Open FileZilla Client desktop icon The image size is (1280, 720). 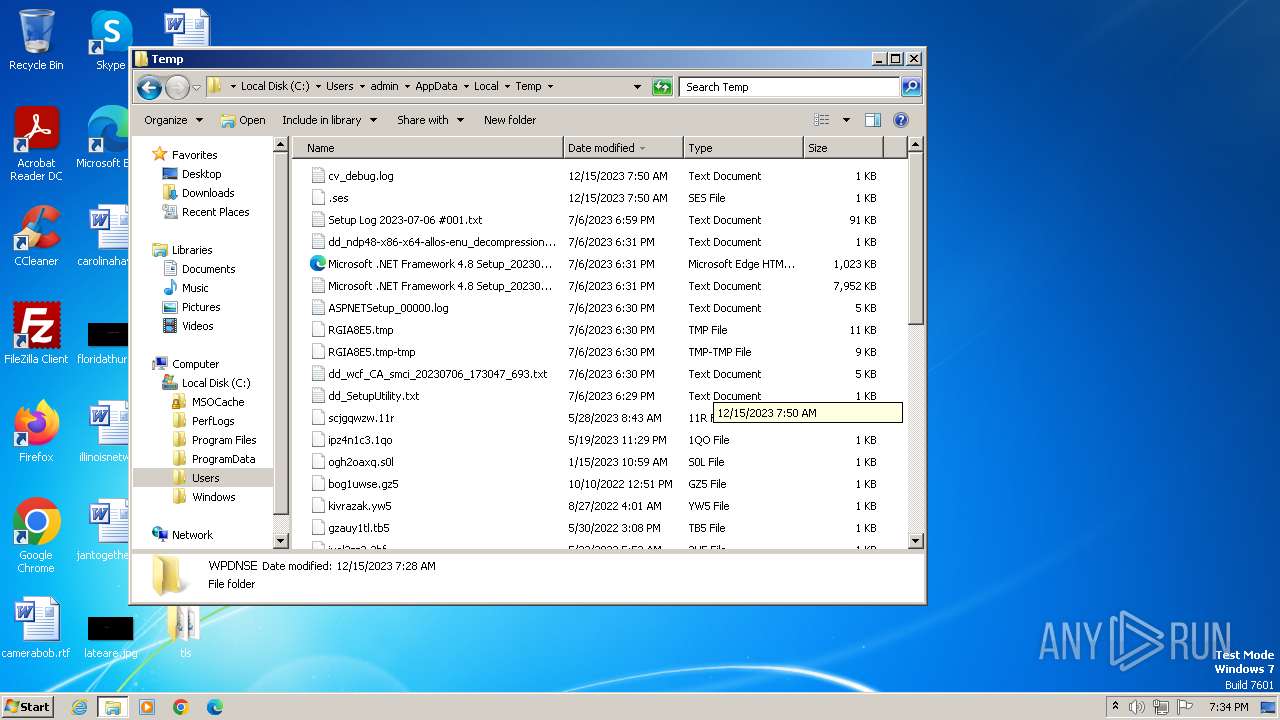click(36, 334)
